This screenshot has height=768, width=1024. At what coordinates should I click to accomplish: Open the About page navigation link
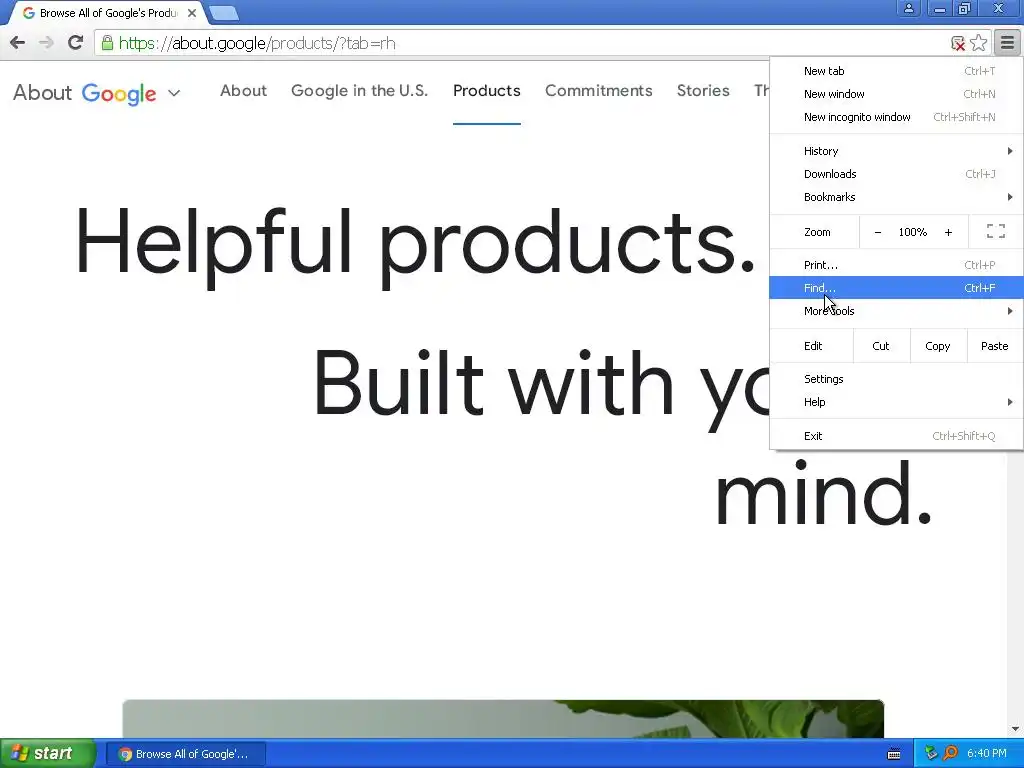(x=244, y=91)
